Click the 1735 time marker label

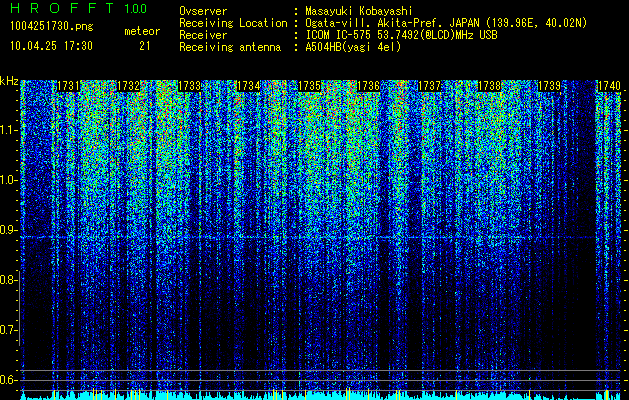click(309, 86)
